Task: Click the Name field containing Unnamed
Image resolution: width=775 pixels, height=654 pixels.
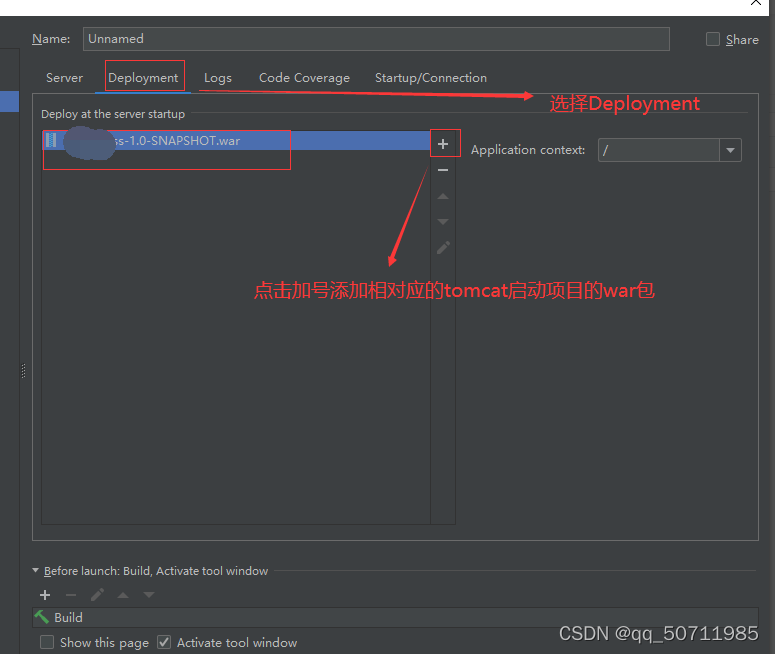Action: [x=376, y=39]
